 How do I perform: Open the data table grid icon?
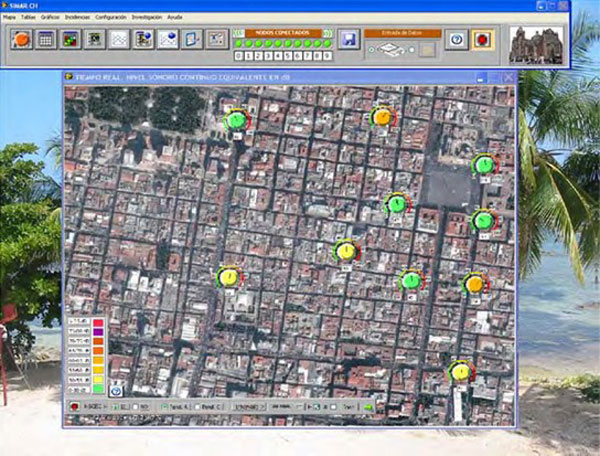(46, 40)
